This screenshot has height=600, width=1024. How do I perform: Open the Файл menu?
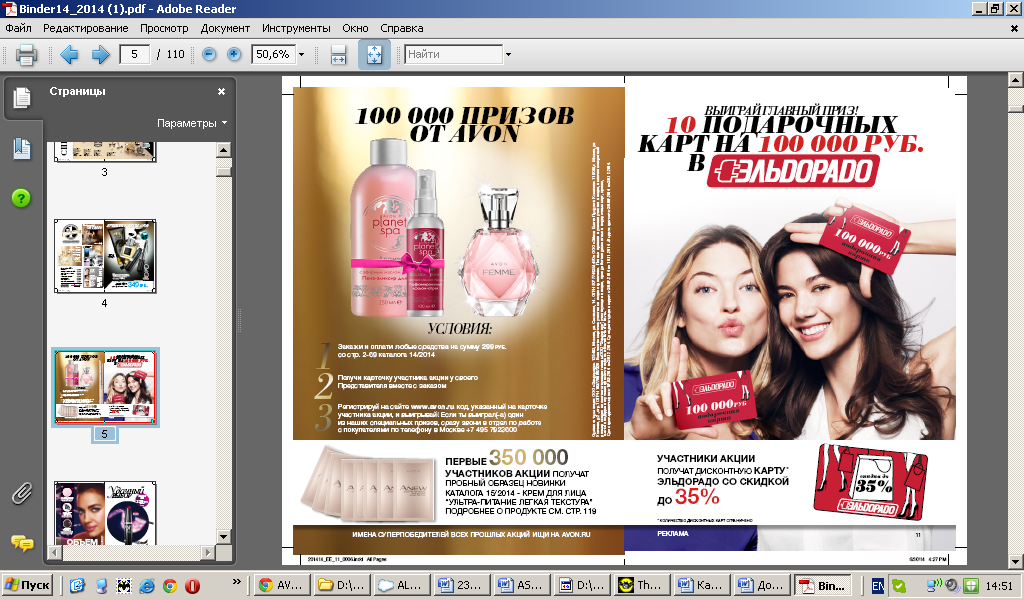(18, 28)
